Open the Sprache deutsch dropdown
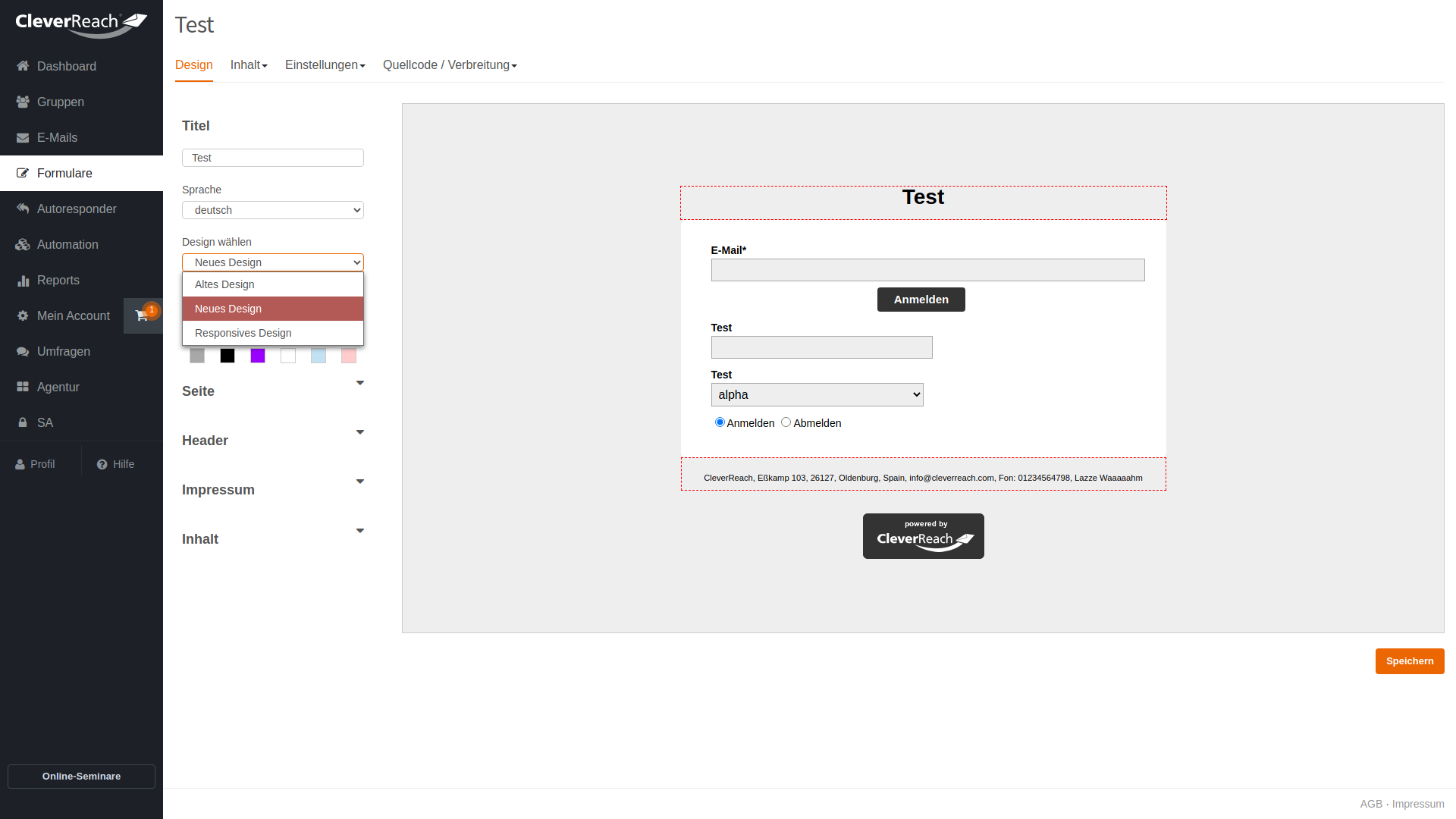This screenshot has width=1456, height=819. pos(272,210)
